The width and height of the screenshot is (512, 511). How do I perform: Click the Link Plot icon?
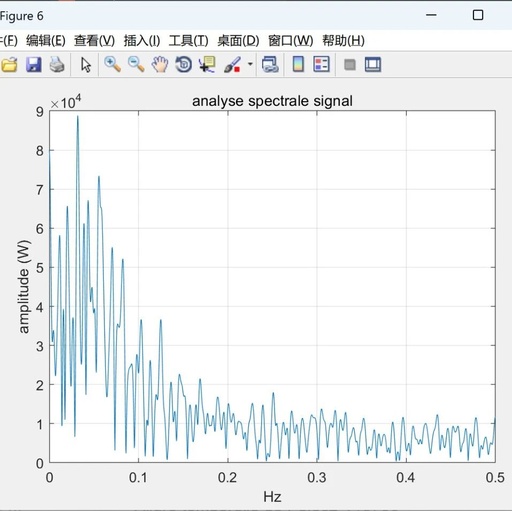[270, 64]
